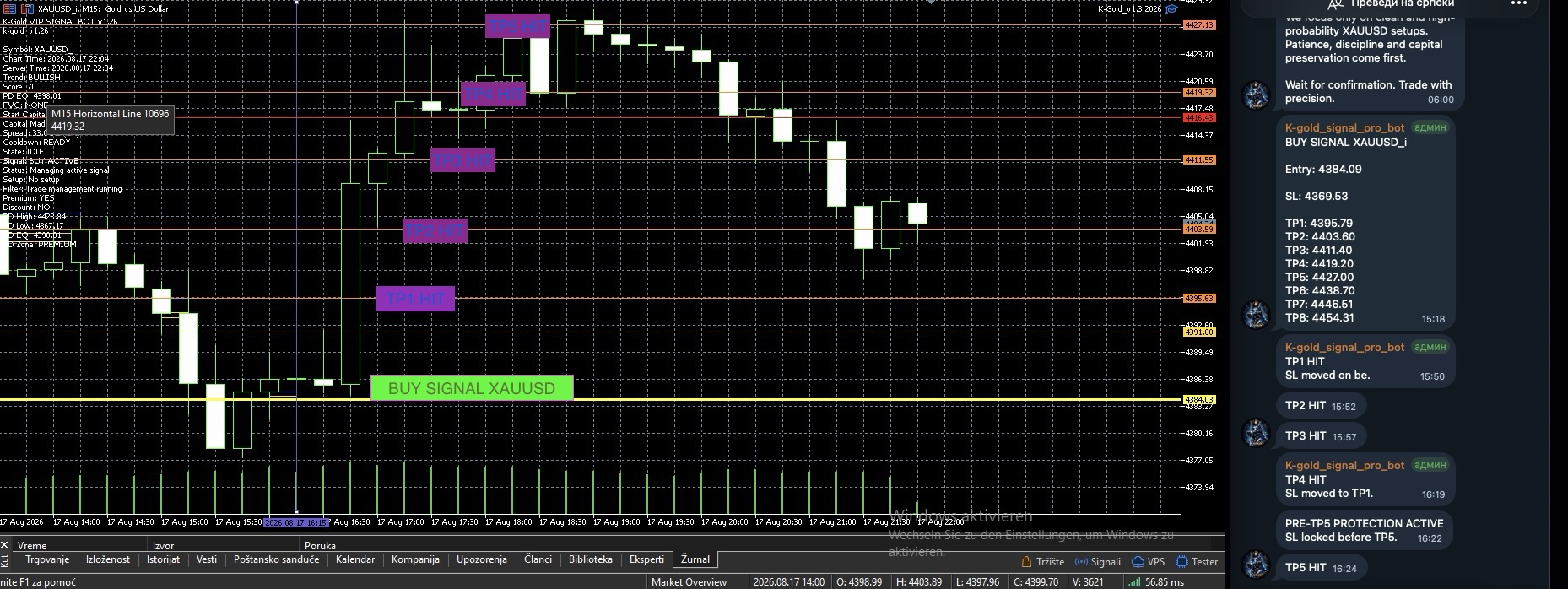Select the Kalendar tab
The height and width of the screenshot is (589, 1568).
354,559
